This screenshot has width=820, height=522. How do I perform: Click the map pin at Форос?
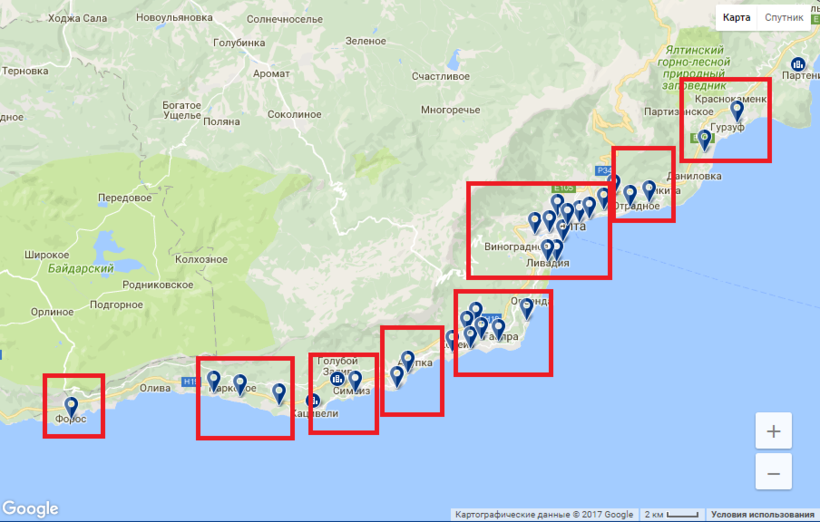click(x=70, y=406)
